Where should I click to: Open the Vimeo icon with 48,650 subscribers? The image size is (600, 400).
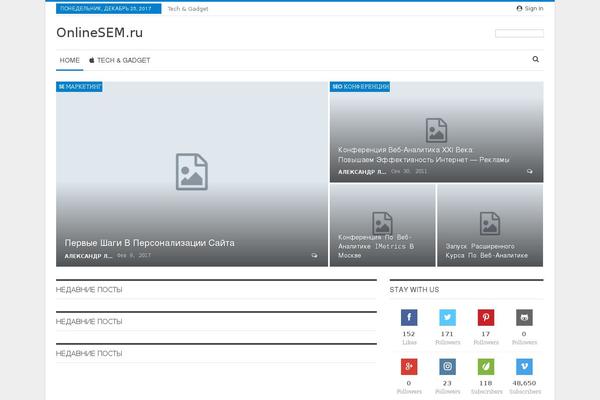coord(524,367)
